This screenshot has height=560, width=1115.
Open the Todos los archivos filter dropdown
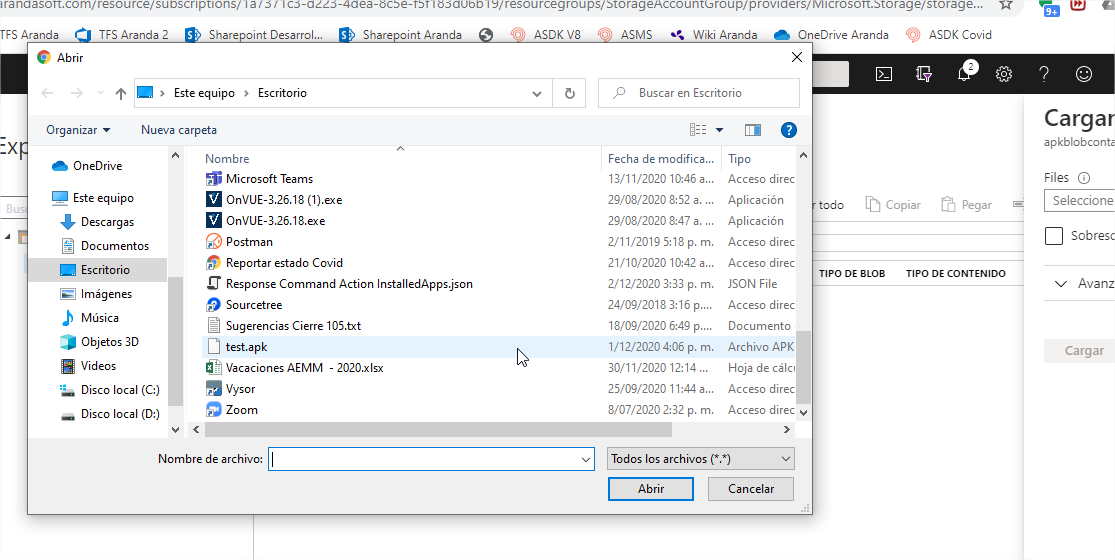coord(701,459)
